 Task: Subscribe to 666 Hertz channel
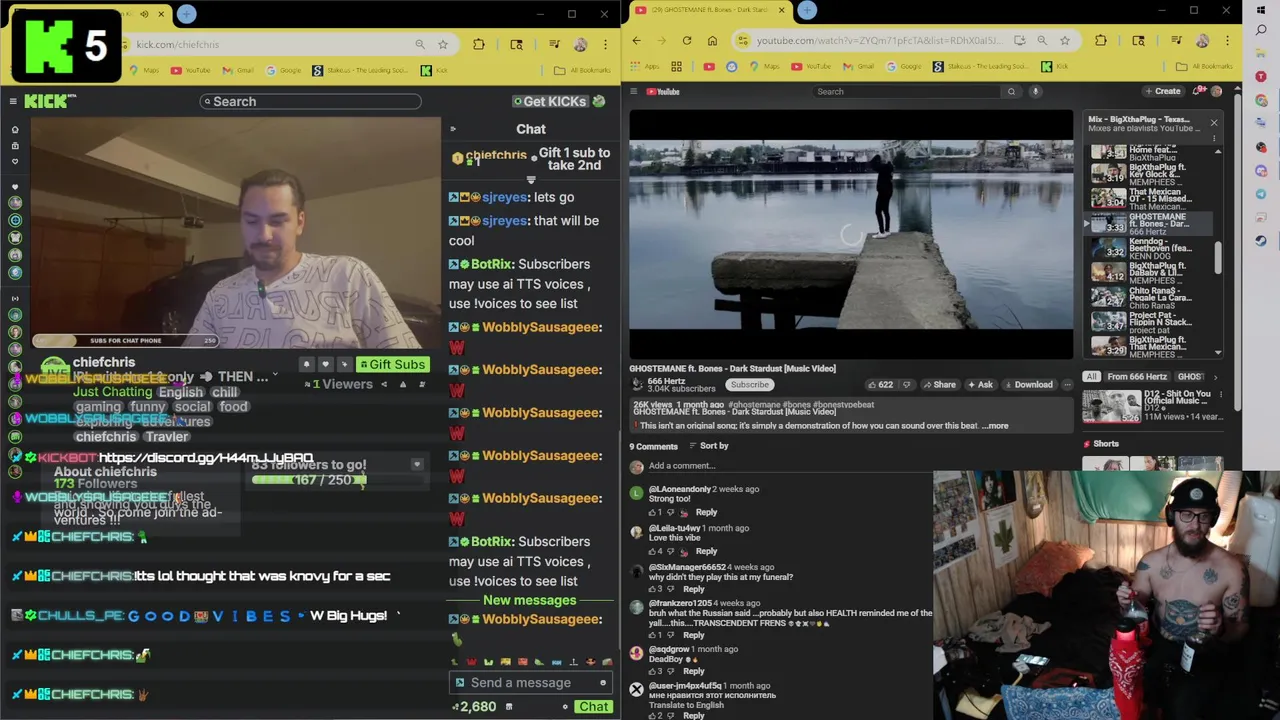[x=749, y=384]
